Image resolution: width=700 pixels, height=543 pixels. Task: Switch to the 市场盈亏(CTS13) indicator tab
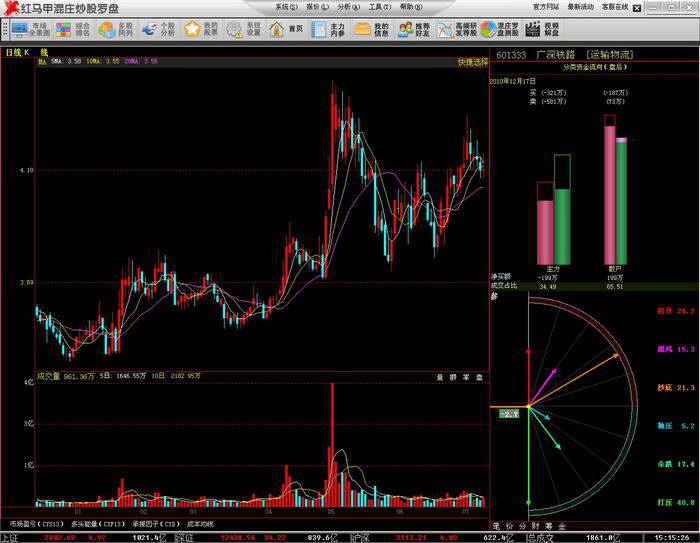point(37,524)
